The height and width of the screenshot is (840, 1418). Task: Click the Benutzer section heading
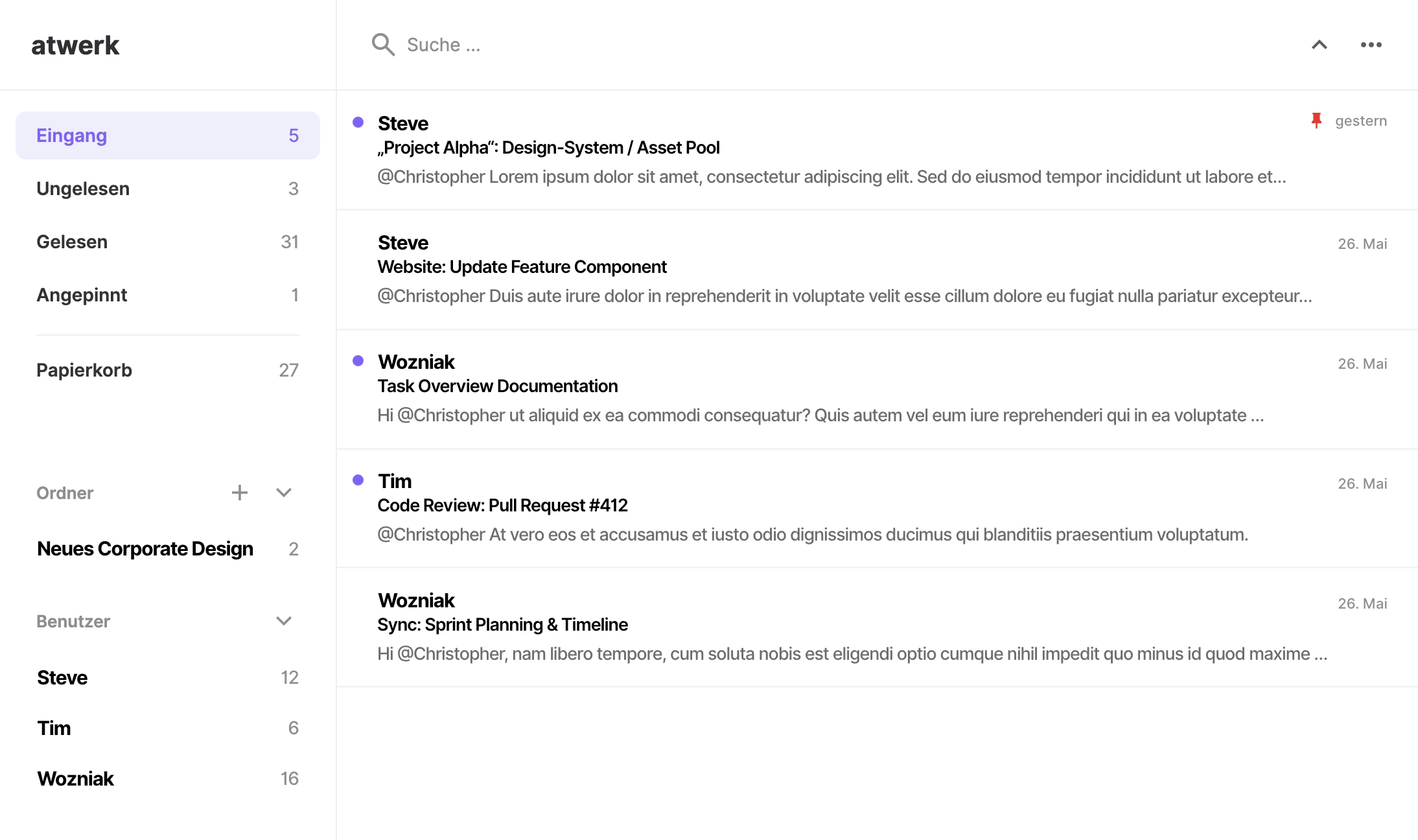(73, 622)
